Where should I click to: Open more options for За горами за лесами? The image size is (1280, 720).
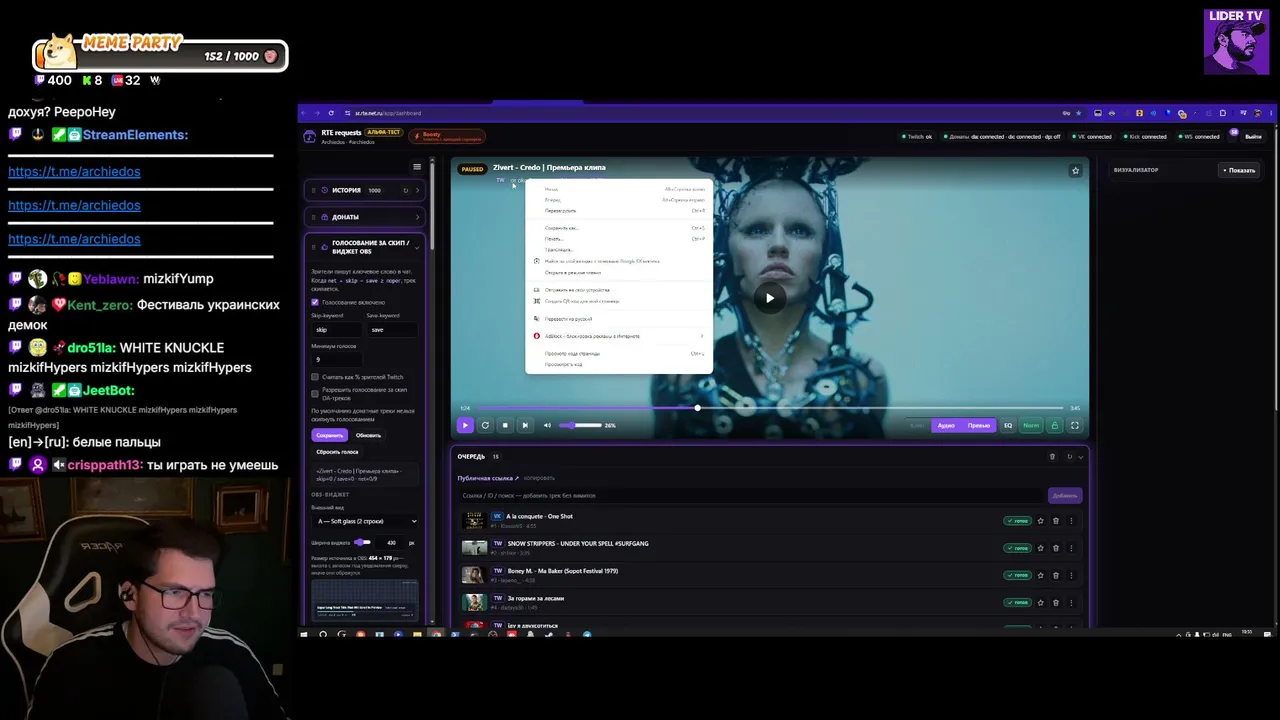coord(1071,602)
